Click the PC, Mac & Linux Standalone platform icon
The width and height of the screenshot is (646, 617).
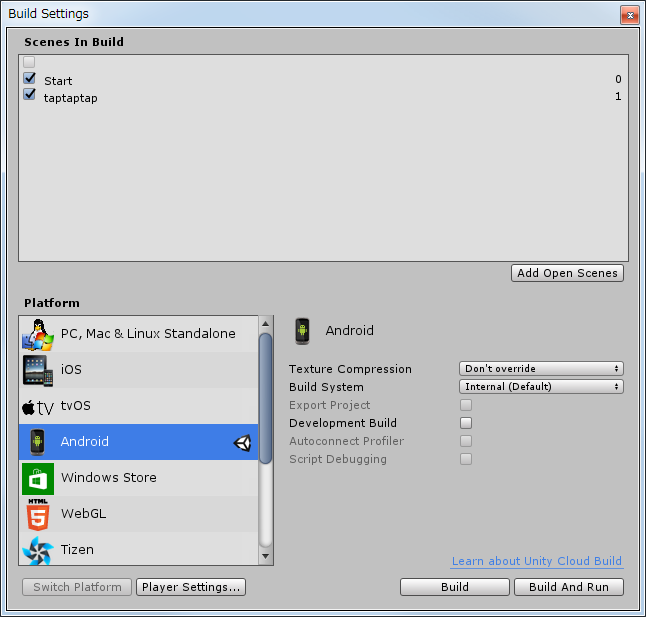(37, 334)
